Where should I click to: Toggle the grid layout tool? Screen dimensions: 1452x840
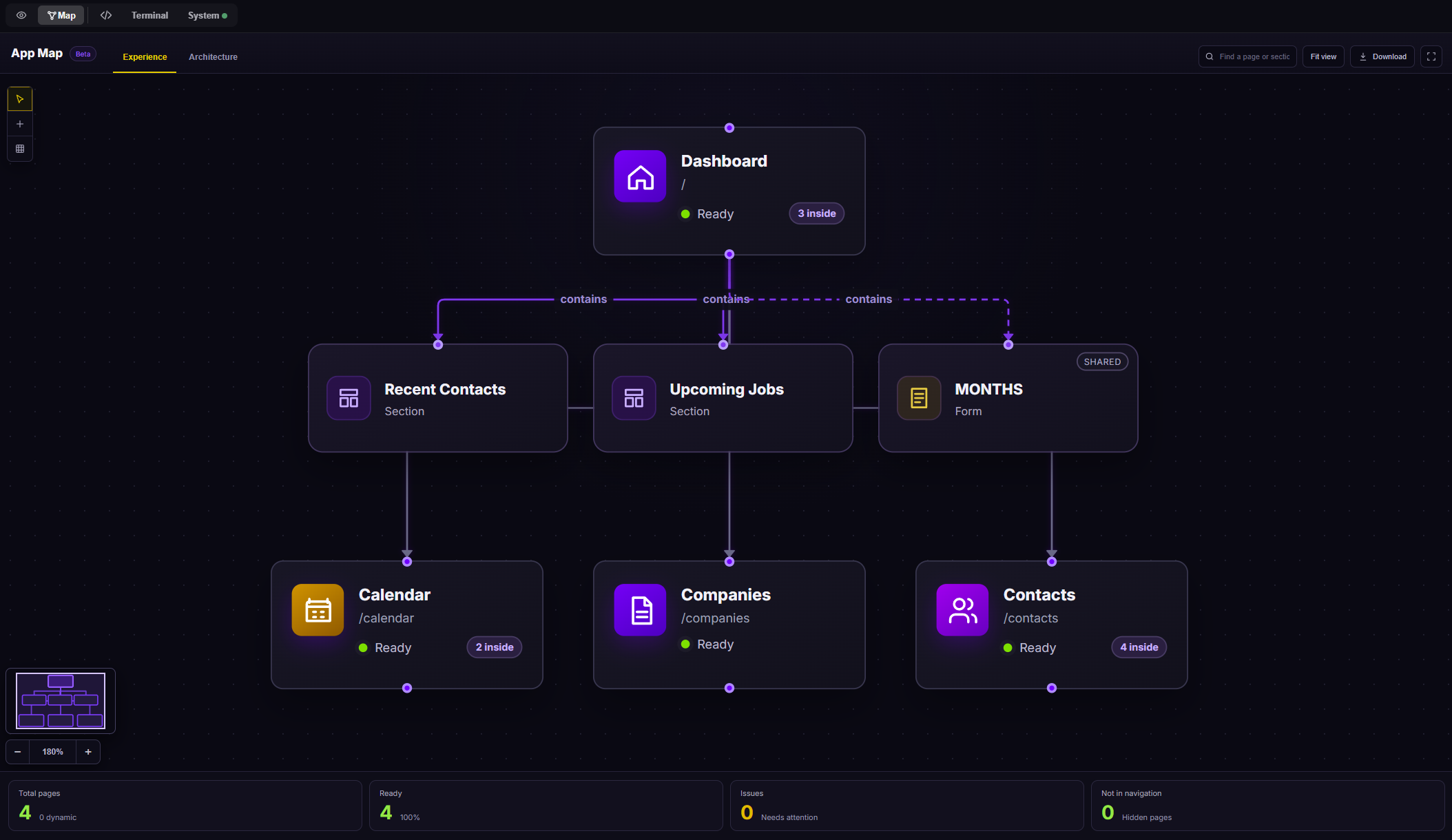20,149
